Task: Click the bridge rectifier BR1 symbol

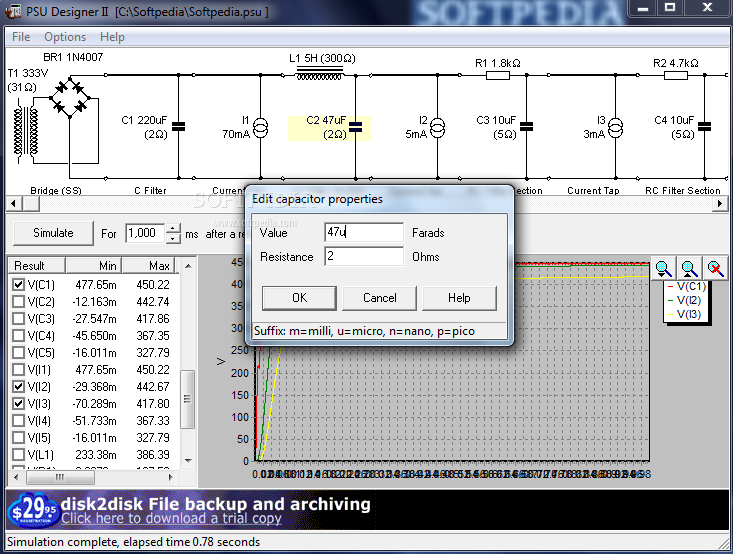Action: tap(70, 98)
